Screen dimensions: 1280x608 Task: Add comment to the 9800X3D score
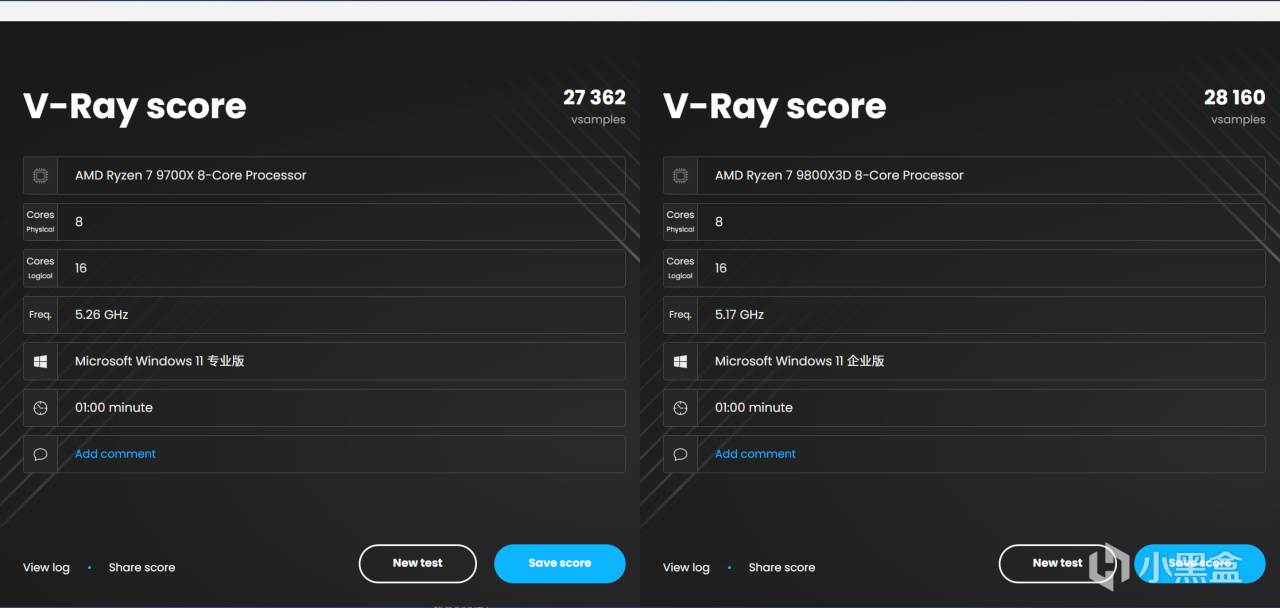pos(755,454)
